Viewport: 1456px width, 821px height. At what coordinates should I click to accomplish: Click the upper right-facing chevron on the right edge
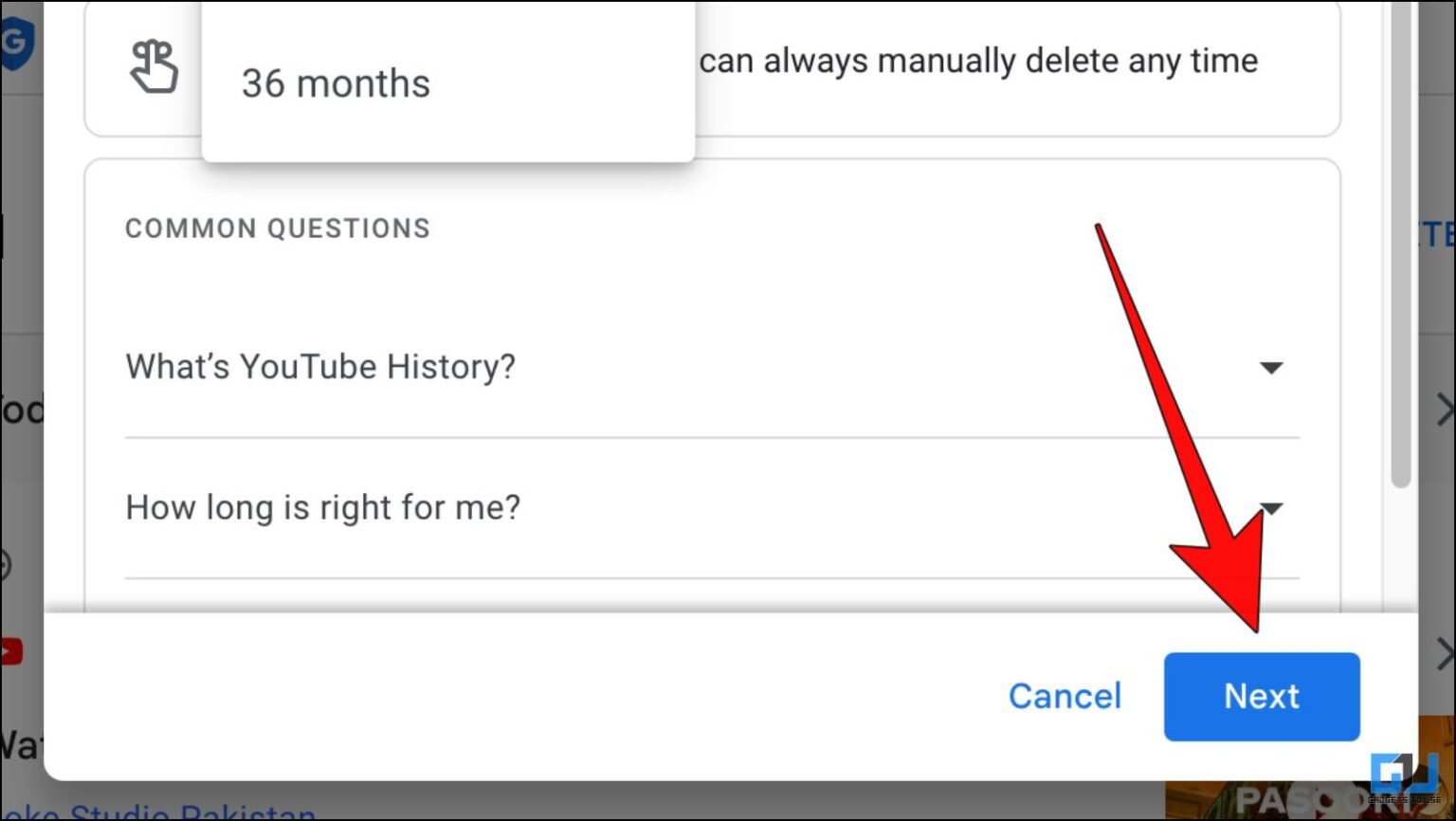[1442, 407]
